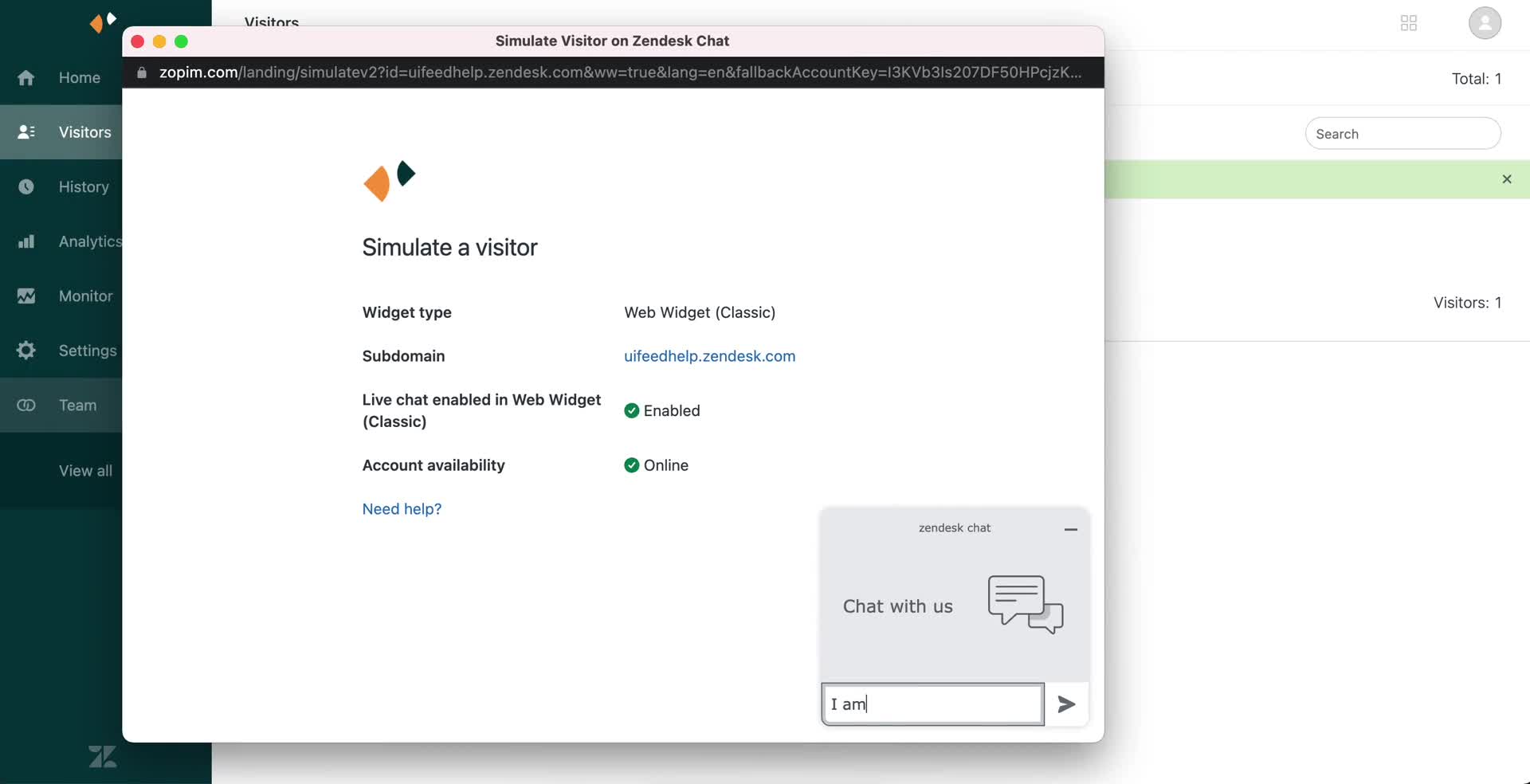Click the Zendesk Chat logo in popup
This screenshot has height=784, width=1530.
coord(390,182)
